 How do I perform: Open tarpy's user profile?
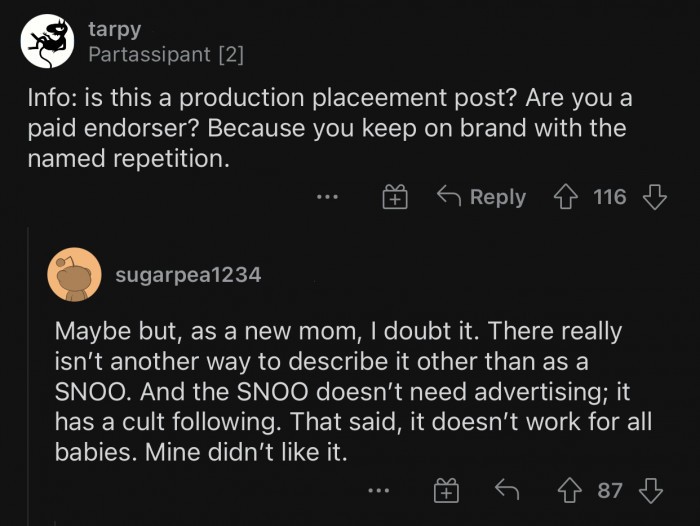pyautogui.click(x=115, y=30)
